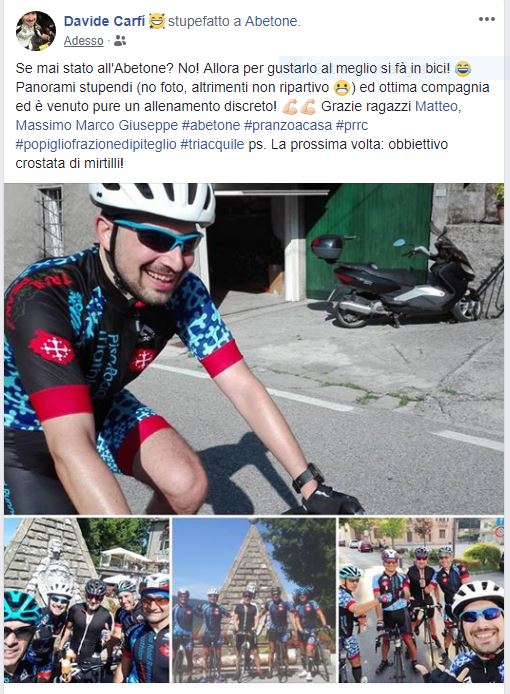Click the Adesso timestamp link
Screen dimensions: 510x694
click(83, 41)
